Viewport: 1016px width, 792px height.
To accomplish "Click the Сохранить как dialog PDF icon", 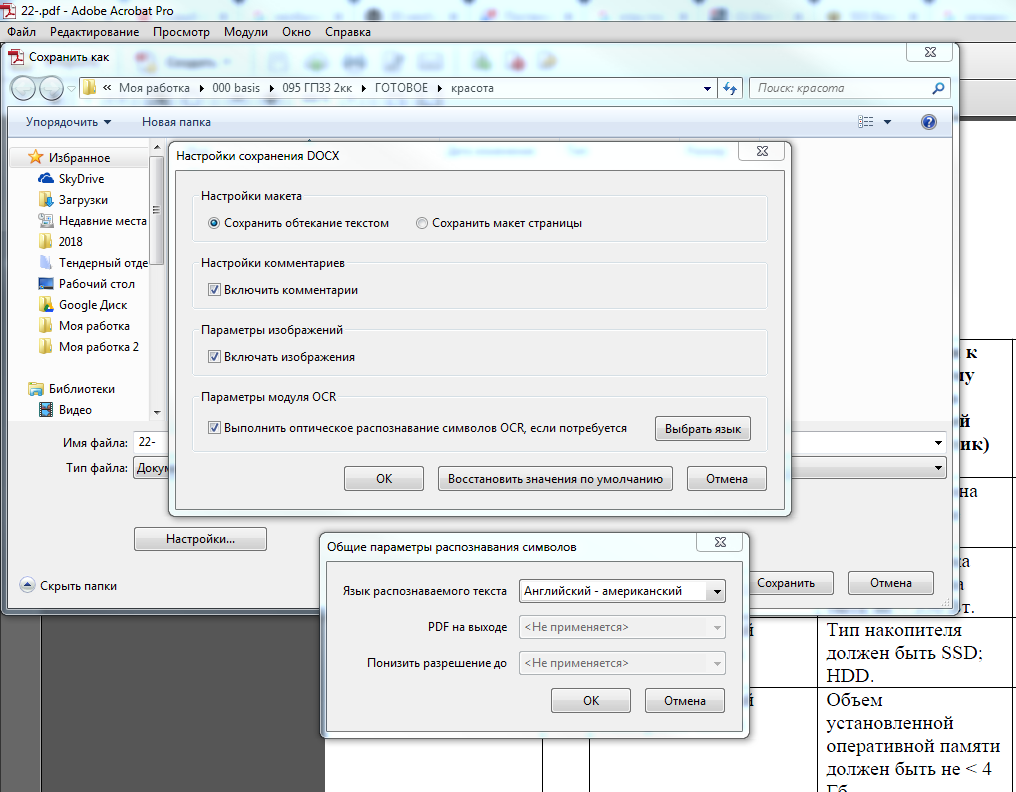I will (x=16, y=57).
